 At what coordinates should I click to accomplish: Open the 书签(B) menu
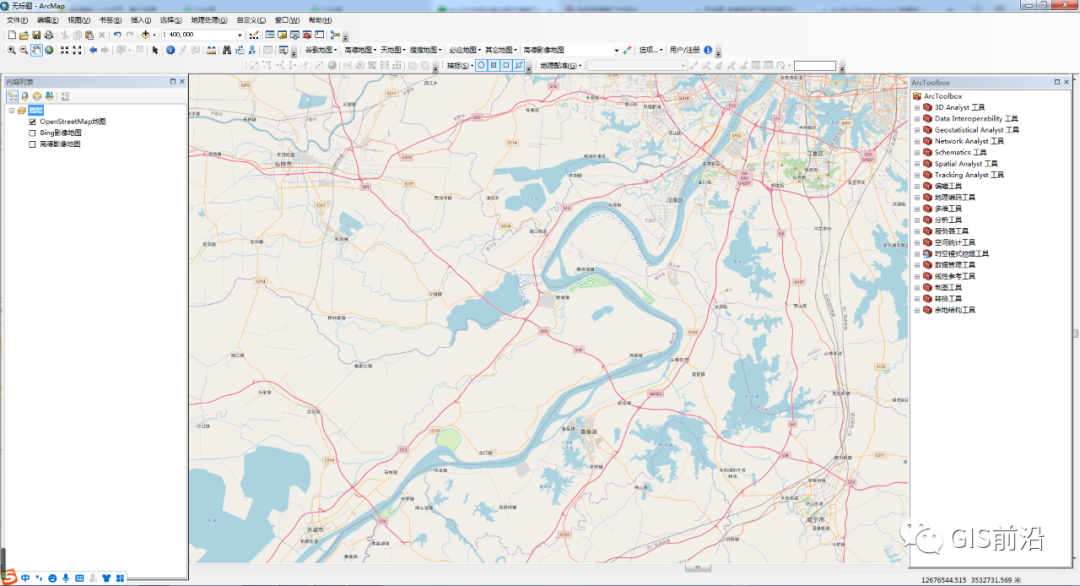point(110,20)
